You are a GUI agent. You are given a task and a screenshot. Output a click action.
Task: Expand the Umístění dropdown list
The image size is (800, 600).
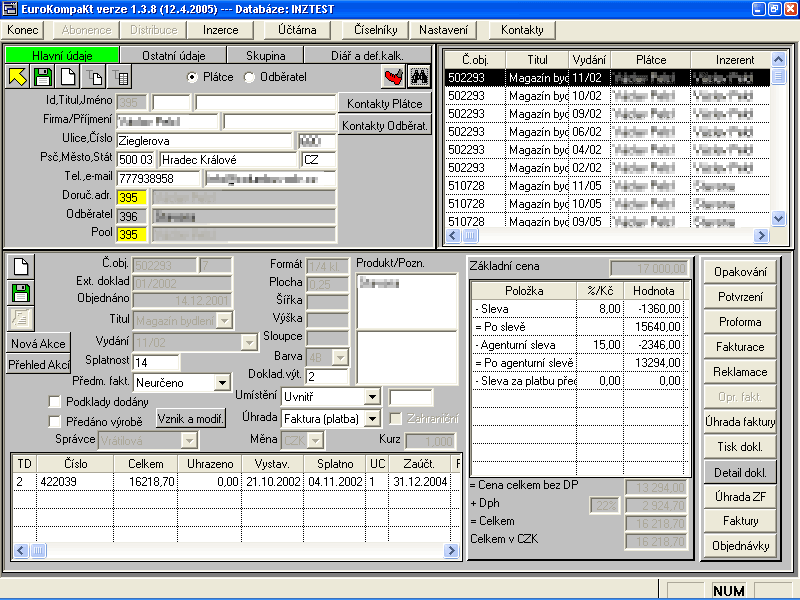(x=373, y=397)
